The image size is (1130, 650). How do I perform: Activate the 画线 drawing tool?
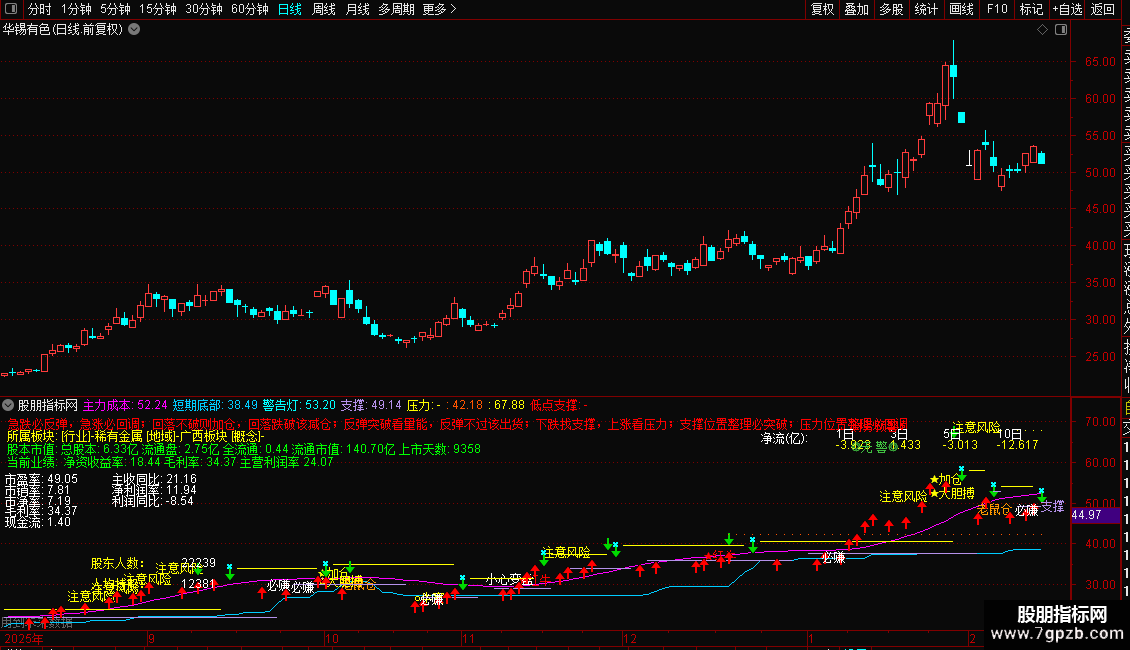pos(961,9)
